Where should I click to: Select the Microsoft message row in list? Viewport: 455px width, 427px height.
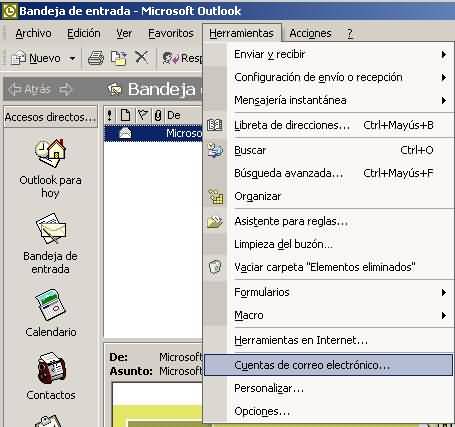(153, 133)
